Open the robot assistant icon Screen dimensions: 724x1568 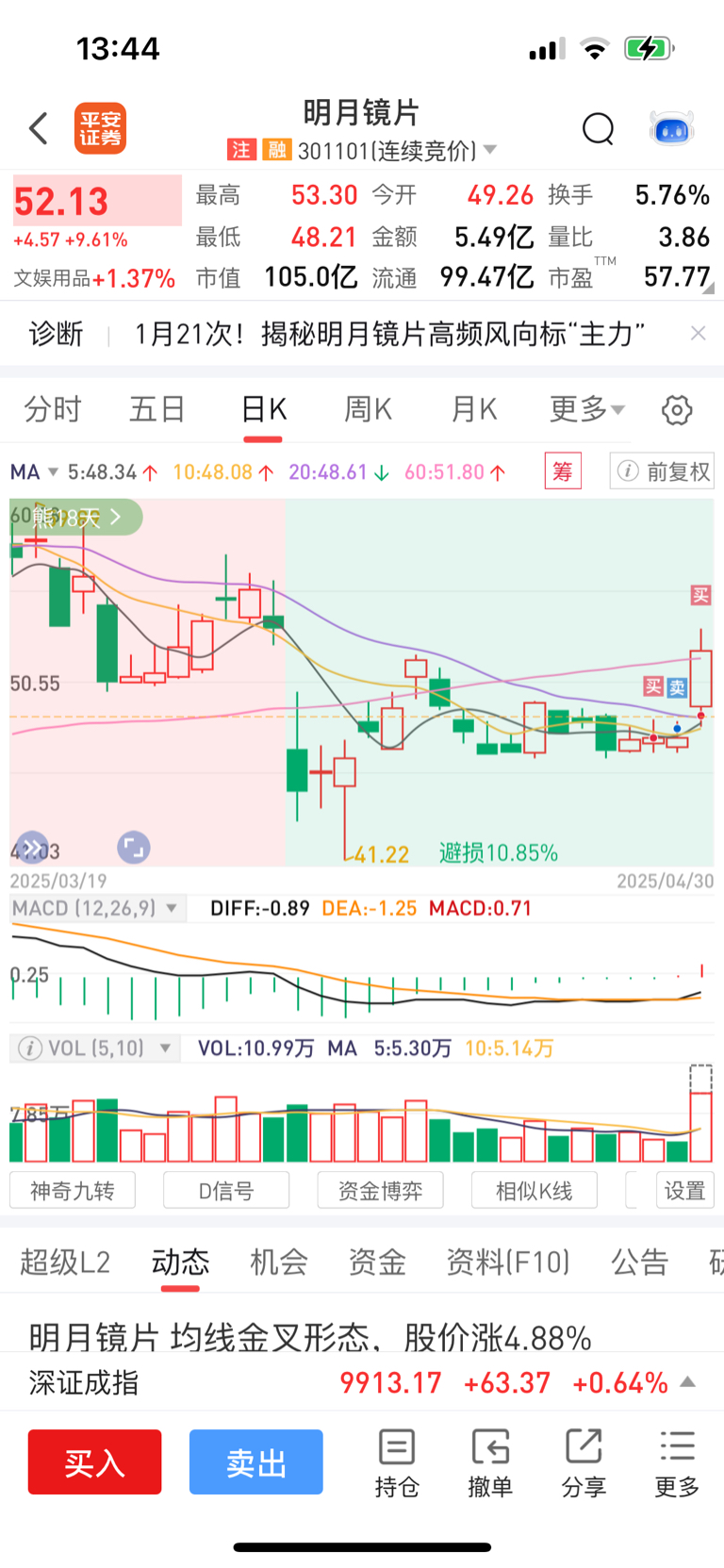tap(672, 128)
